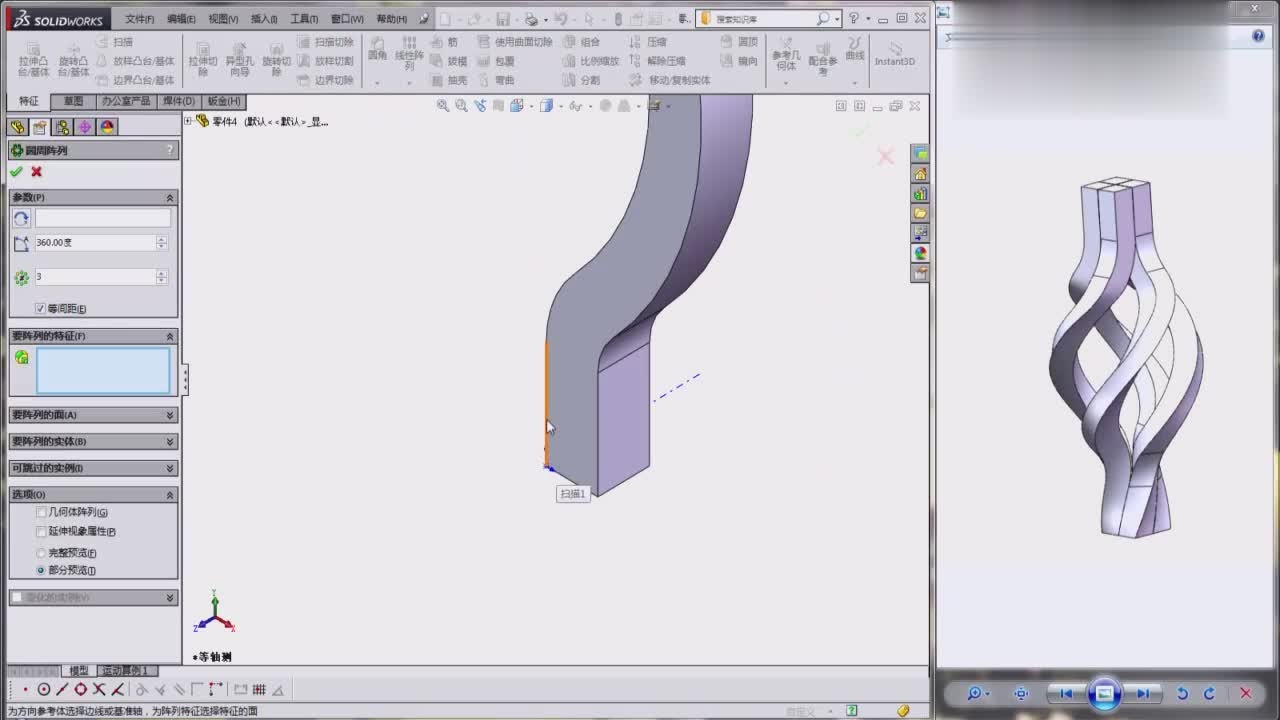This screenshot has height=720, width=1280.
Task: Select the 完整预览 full preview radio button
Action: 41,553
